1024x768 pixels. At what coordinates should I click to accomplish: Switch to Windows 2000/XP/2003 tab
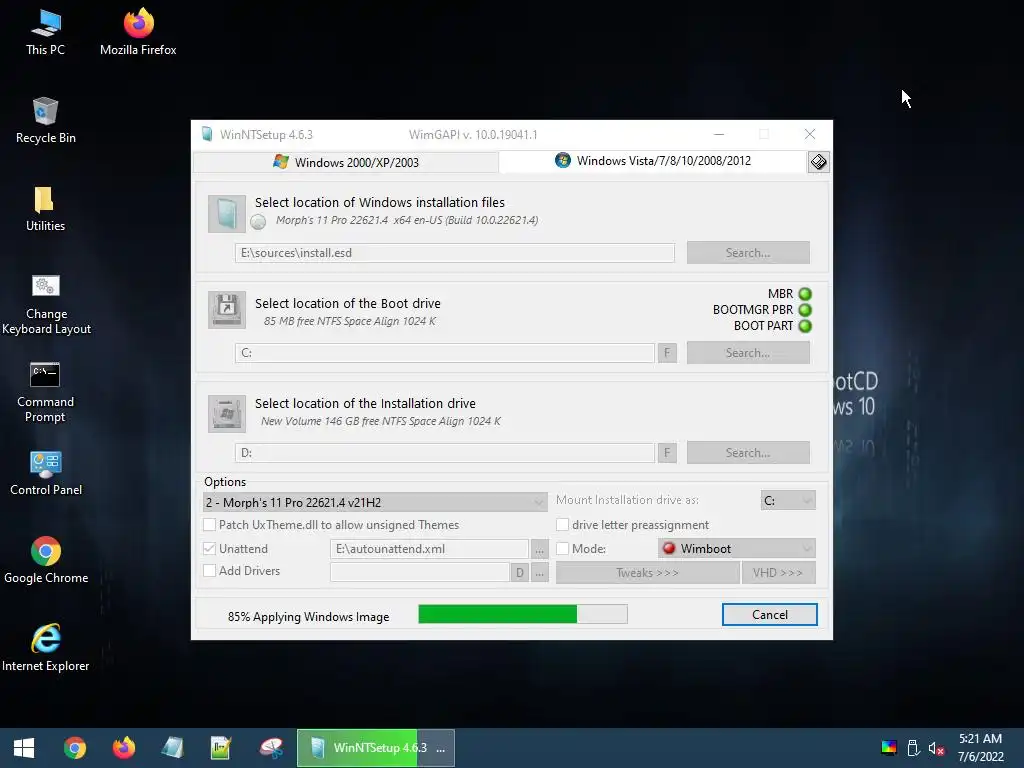click(x=345, y=162)
